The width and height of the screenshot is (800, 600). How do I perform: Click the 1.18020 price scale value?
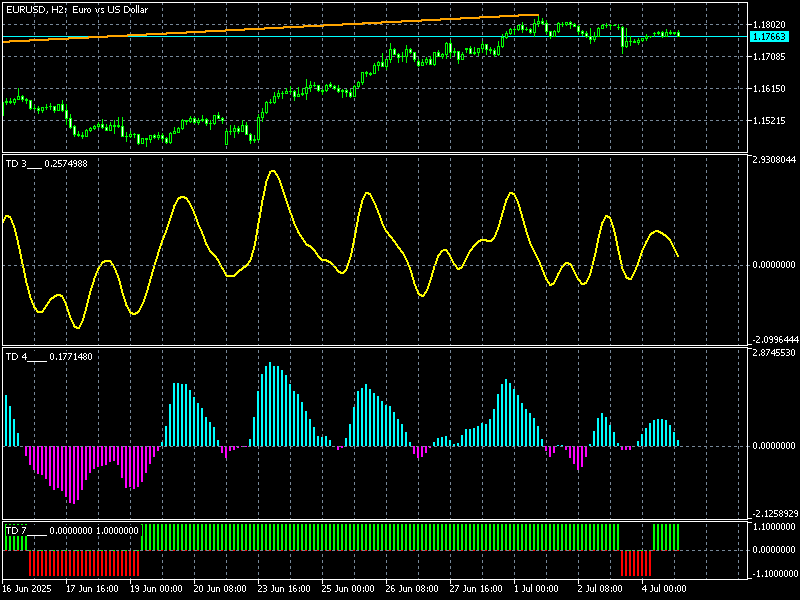[769, 24]
